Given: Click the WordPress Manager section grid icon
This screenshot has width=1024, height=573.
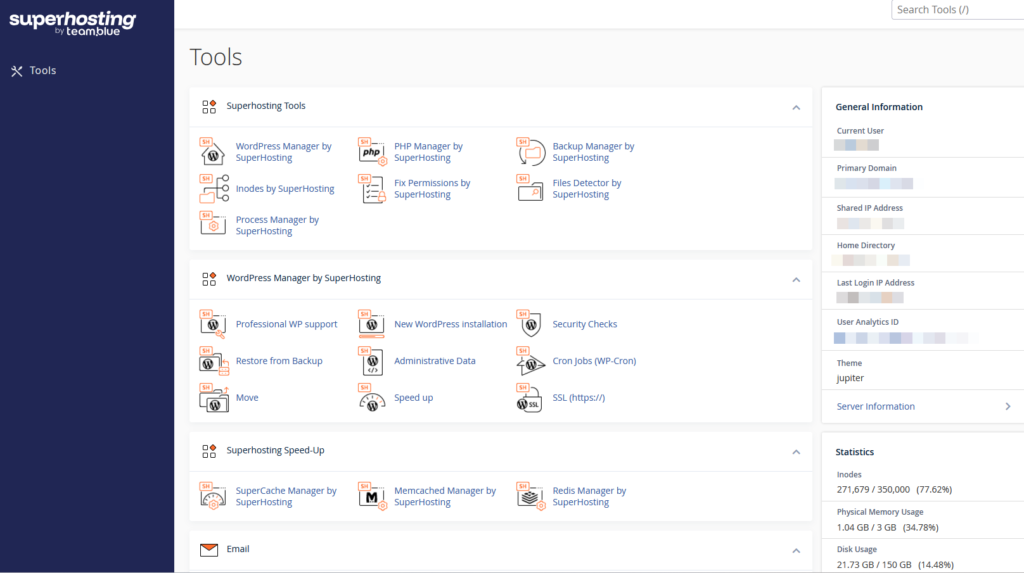Looking at the screenshot, I should [209, 279].
